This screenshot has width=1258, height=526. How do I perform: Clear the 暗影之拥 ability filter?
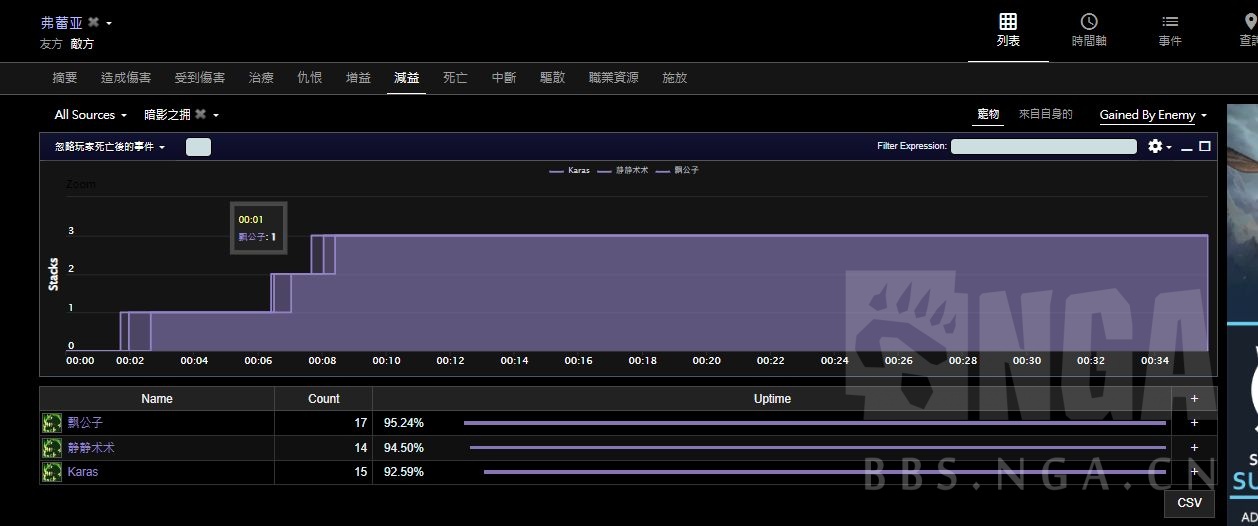point(200,115)
